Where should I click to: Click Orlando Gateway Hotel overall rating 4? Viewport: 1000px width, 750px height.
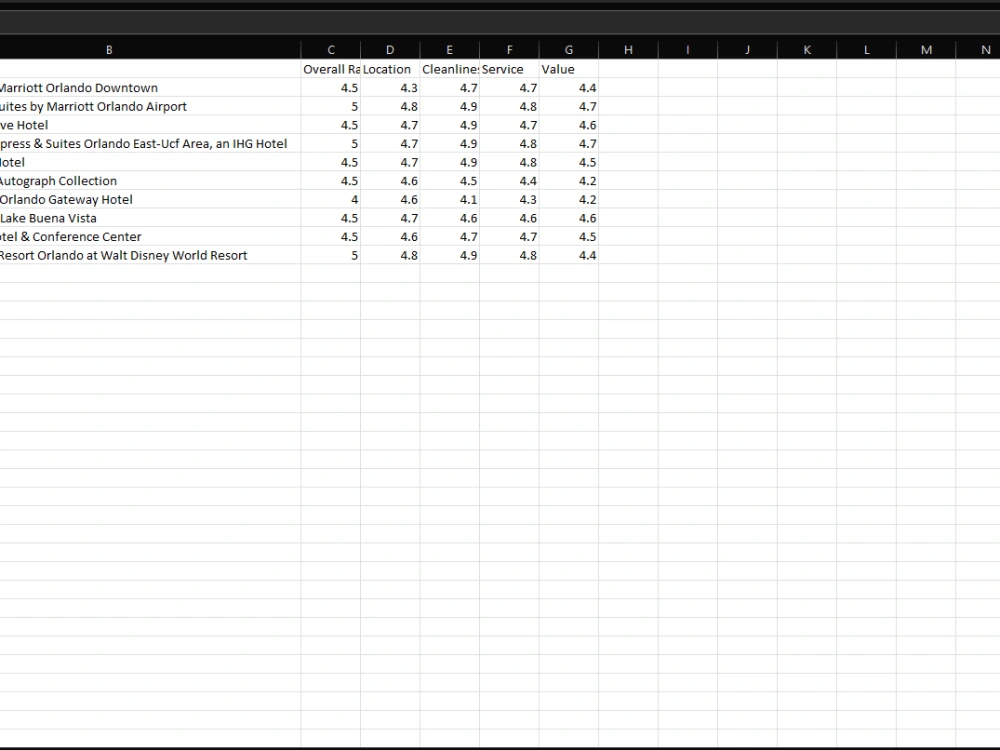pyautogui.click(x=330, y=199)
